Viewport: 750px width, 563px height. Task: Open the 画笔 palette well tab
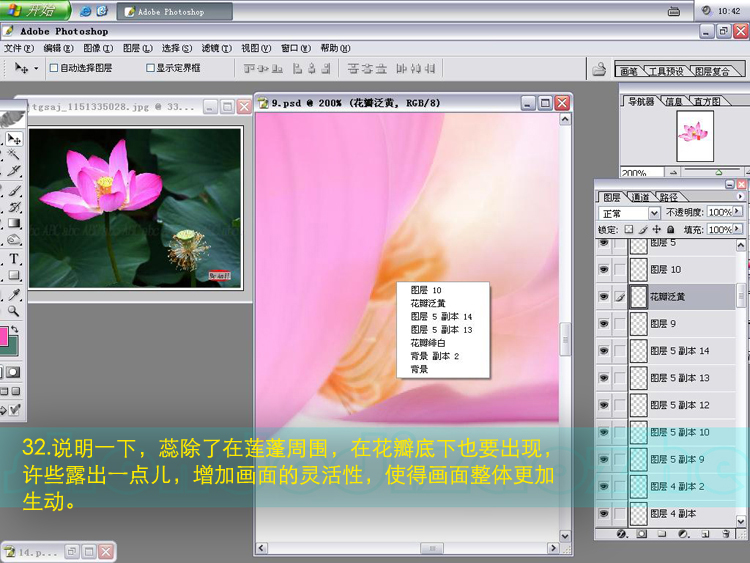click(629, 71)
